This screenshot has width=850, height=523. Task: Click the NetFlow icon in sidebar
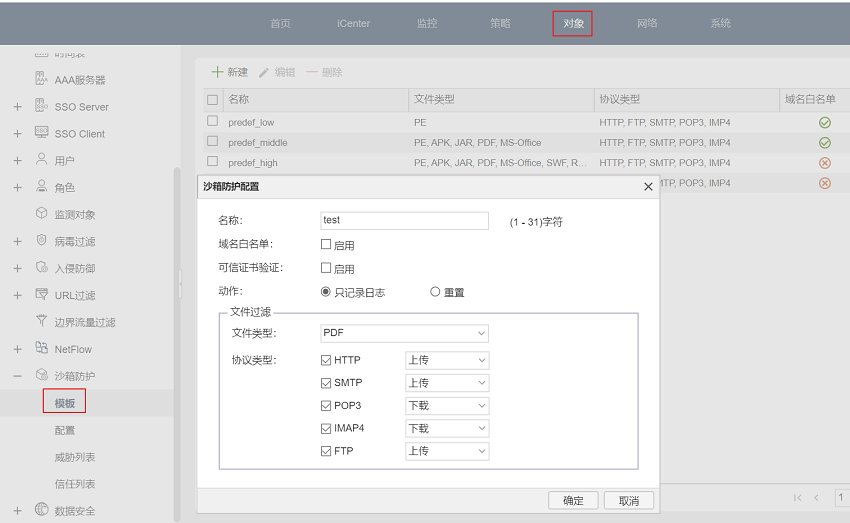41,349
